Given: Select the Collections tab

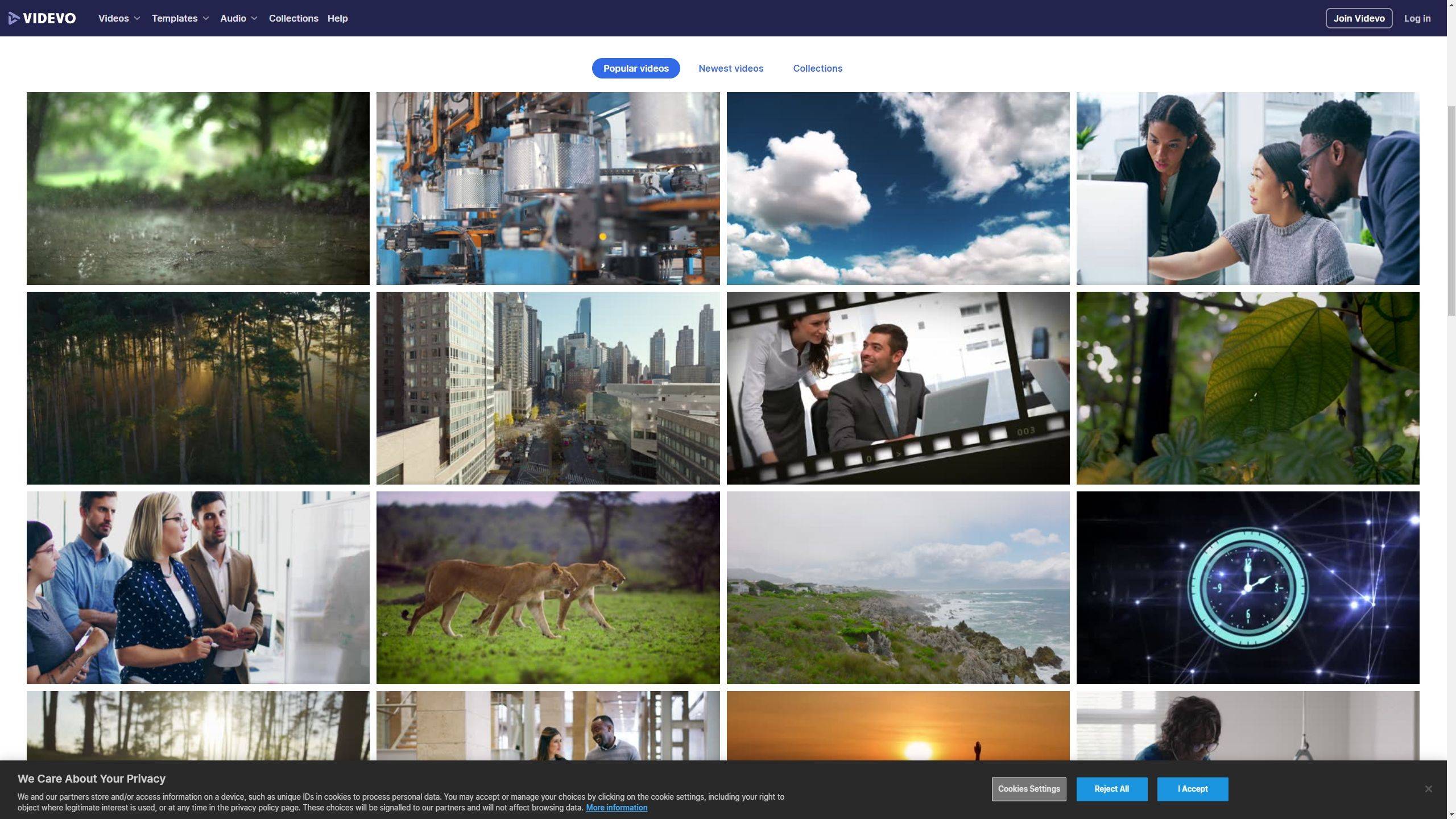Looking at the screenshot, I should click(818, 68).
